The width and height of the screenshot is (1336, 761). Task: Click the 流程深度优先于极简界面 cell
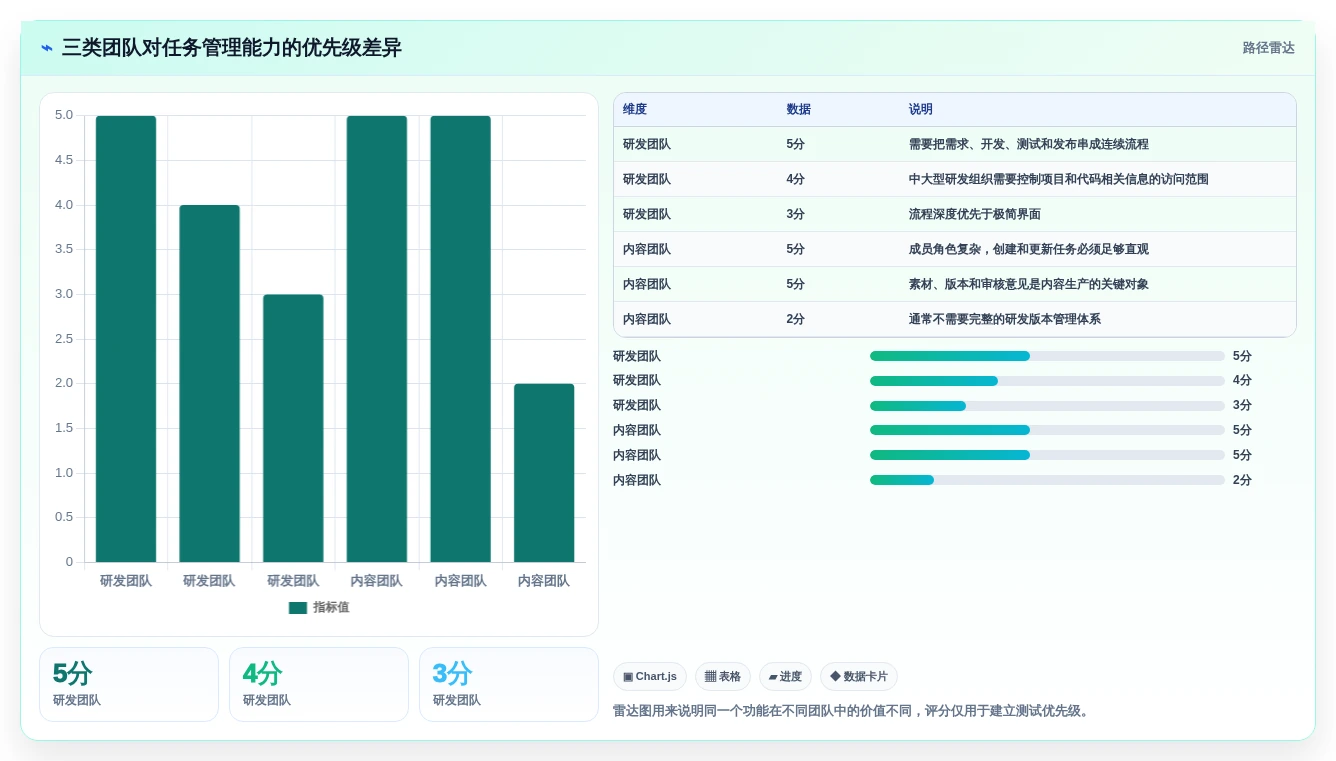pos(975,214)
